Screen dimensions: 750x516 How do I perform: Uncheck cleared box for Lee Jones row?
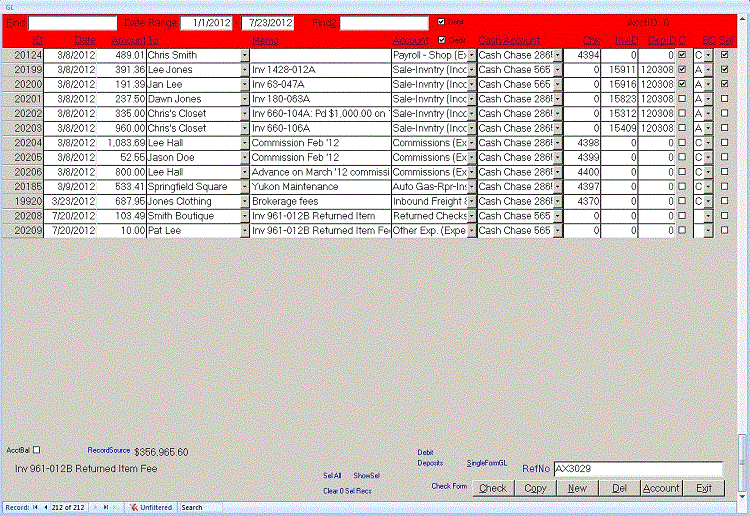coord(682,70)
